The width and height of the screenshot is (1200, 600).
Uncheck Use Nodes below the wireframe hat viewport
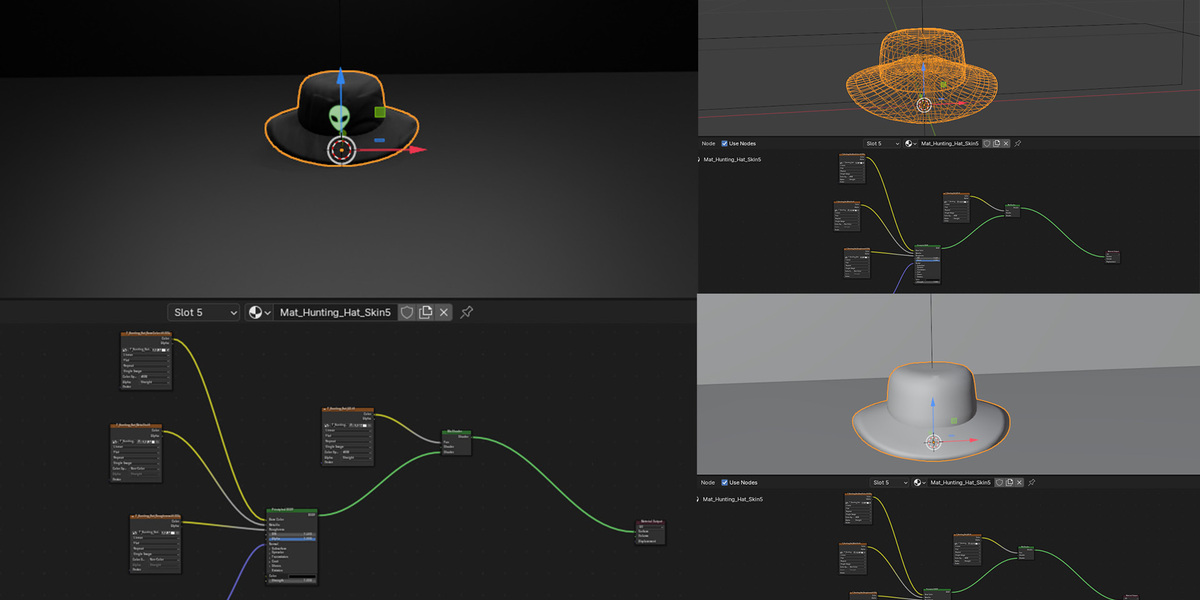725,144
